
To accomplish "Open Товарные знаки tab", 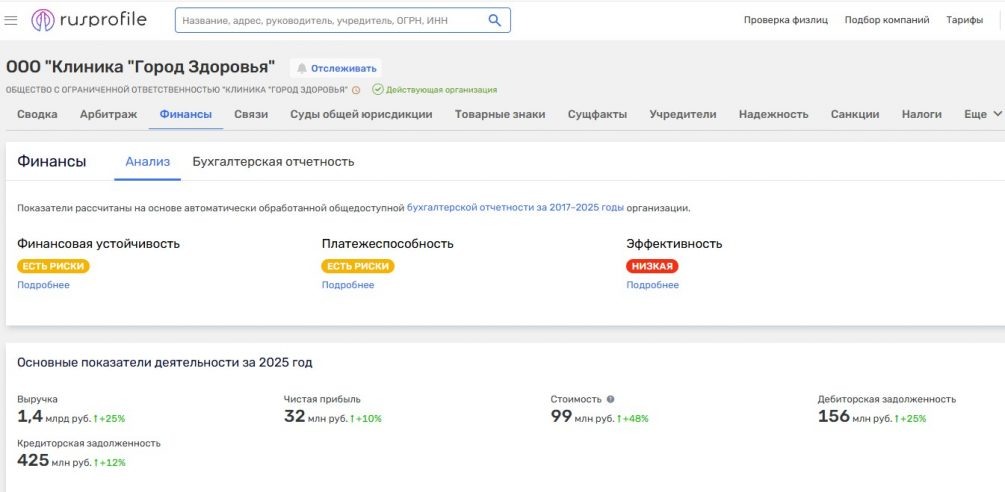I will [500, 115].
